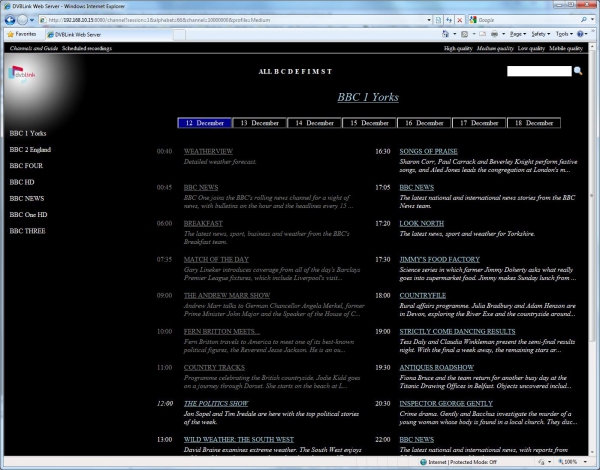Open a new browser tab
The image size is (600, 470).
click(x=179, y=35)
